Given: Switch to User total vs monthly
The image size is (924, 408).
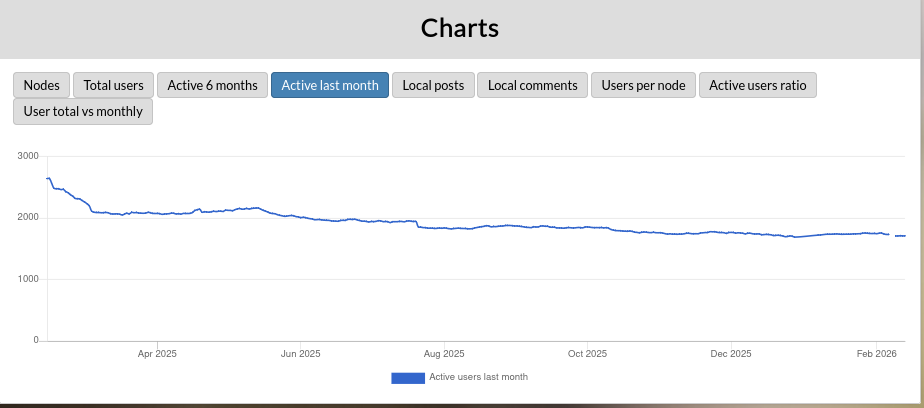Looking at the screenshot, I should tap(83, 111).
